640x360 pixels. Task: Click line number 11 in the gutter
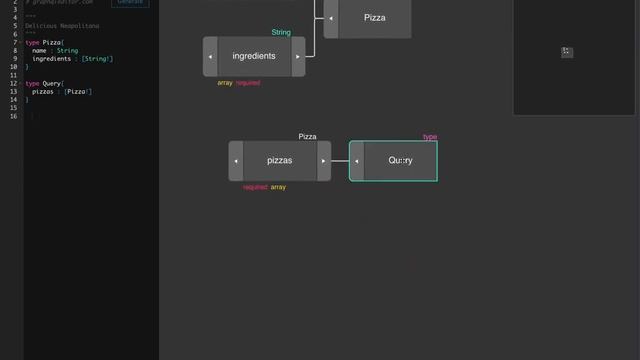[13, 75]
